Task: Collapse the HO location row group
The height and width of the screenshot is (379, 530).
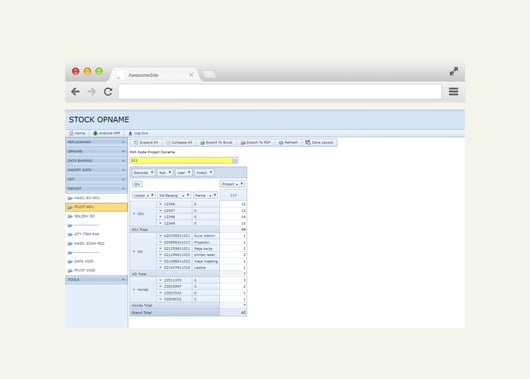Action: 134,252
